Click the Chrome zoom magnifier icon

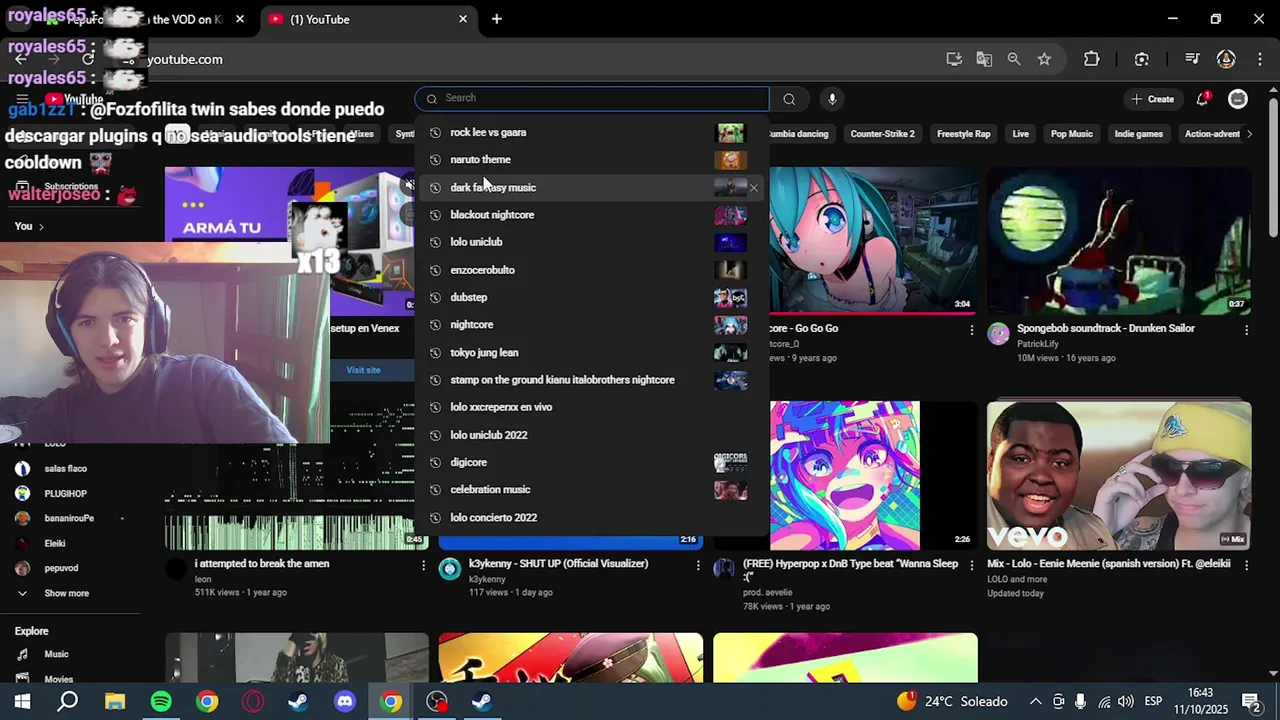[1014, 59]
